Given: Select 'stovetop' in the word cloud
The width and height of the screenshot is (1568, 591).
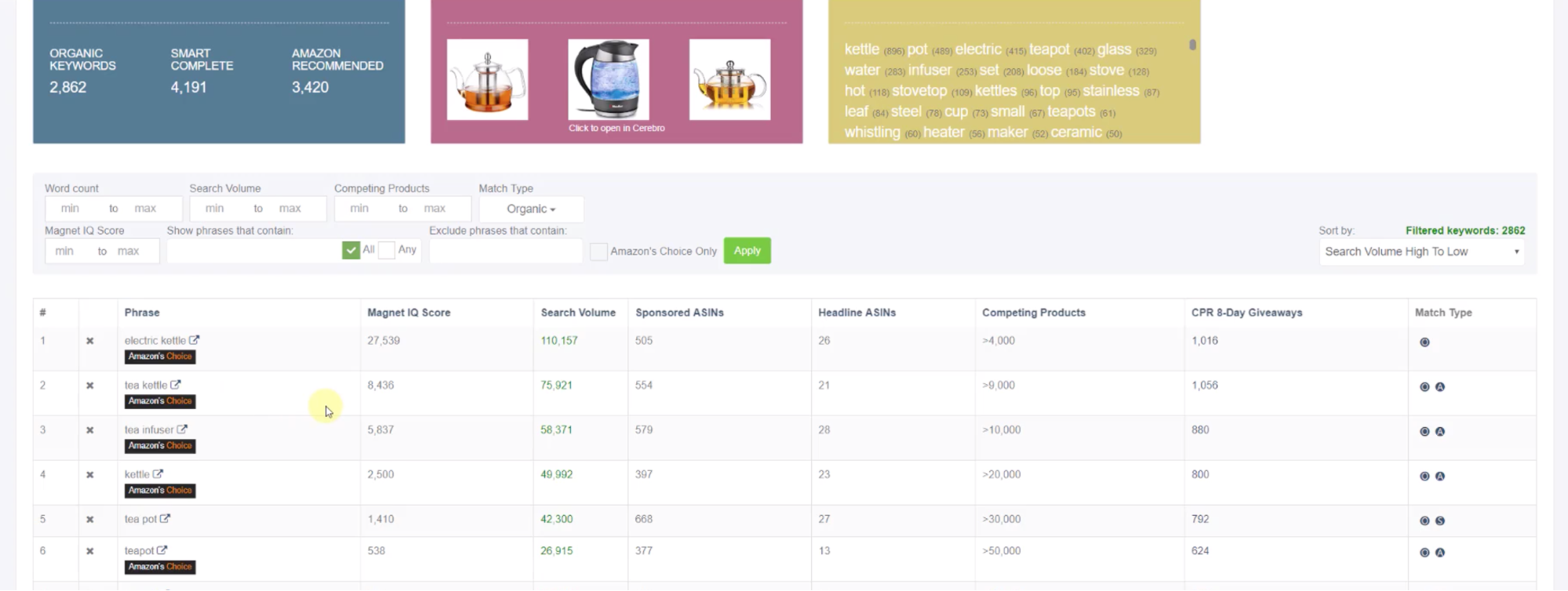Looking at the screenshot, I should [919, 91].
